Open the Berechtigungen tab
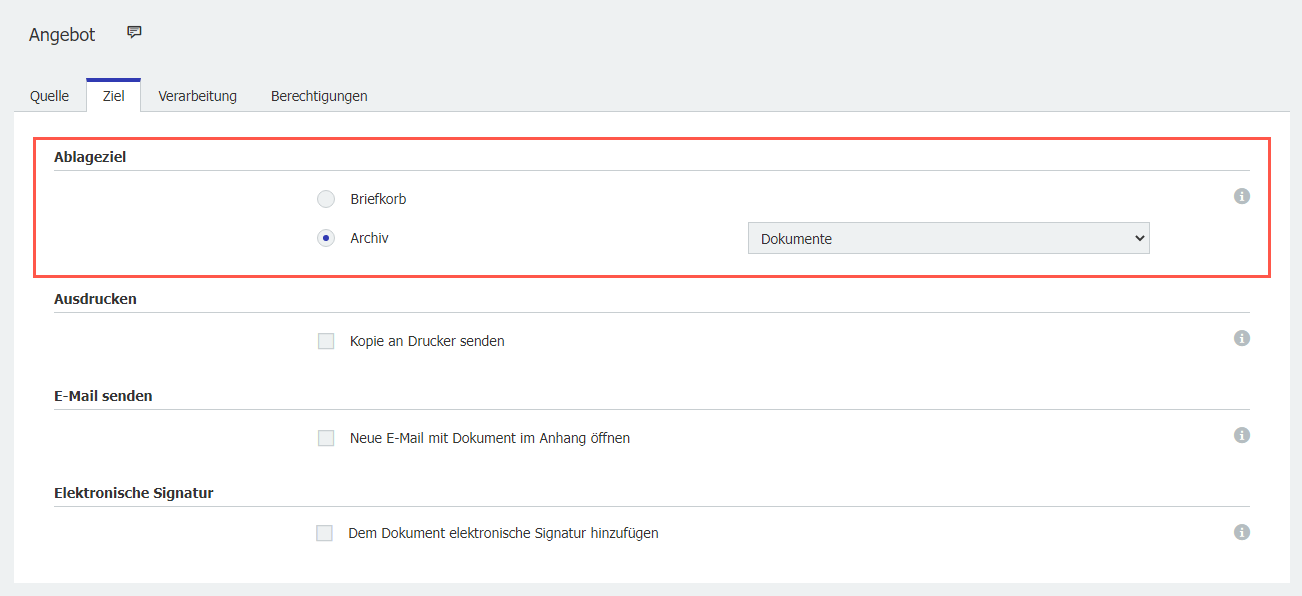1302x596 pixels. (318, 95)
